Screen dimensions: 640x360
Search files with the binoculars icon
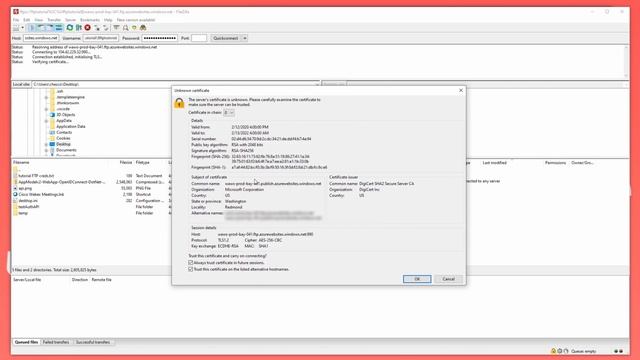(x=143, y=28)
